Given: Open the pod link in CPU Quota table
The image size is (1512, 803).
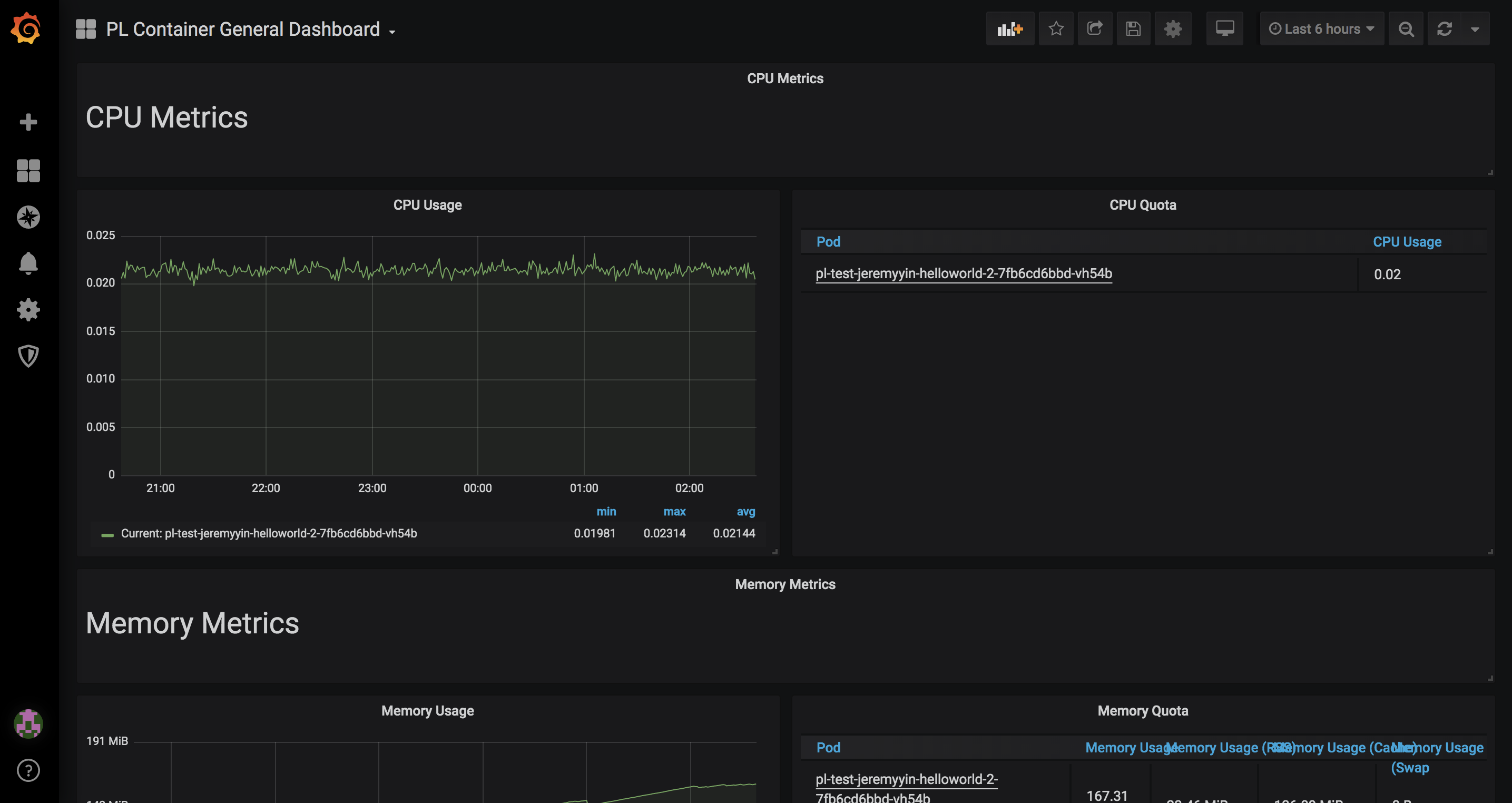Looking at the screenshot, I should click(x=963, y=273).
